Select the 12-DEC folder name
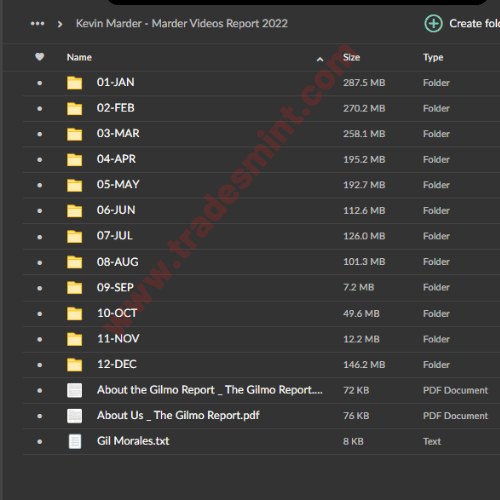Screen dimensions: 500x500 click(x=117, y=364)
